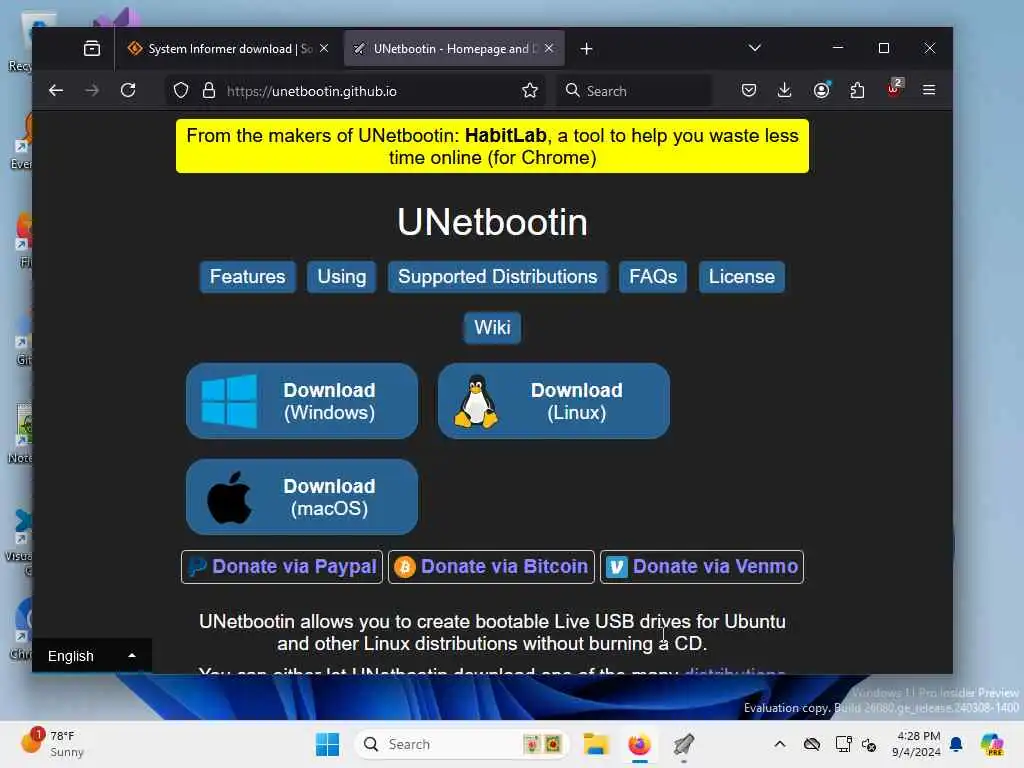Image resolution: width=1024 pixels, height=768 pixels.
Task: Select UNetbootin Homepage tab
Action: [x=455, y=49]
